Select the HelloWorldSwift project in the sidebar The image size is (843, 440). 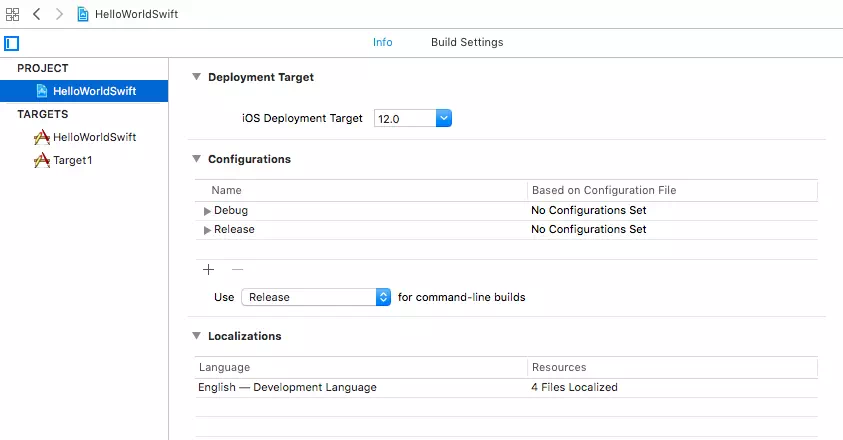point(84,91)
